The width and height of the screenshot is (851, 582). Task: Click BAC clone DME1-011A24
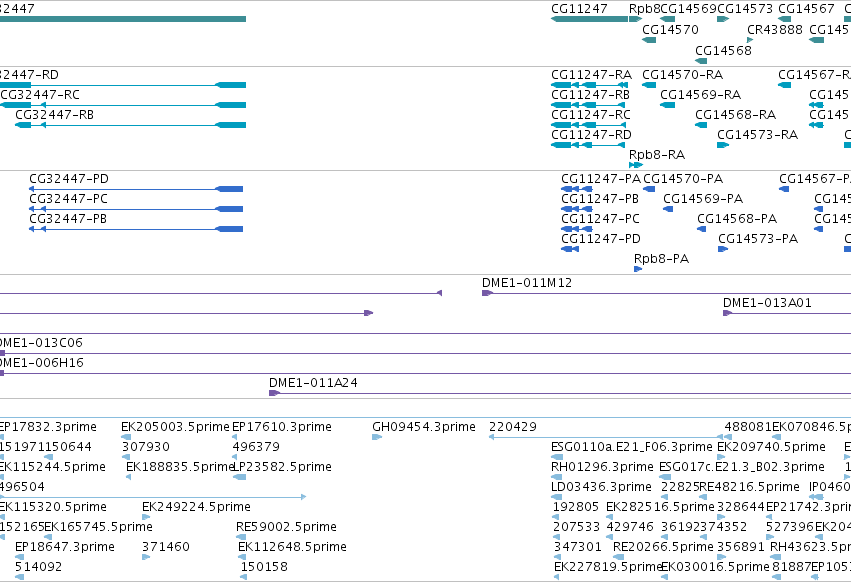click(314, 383)
